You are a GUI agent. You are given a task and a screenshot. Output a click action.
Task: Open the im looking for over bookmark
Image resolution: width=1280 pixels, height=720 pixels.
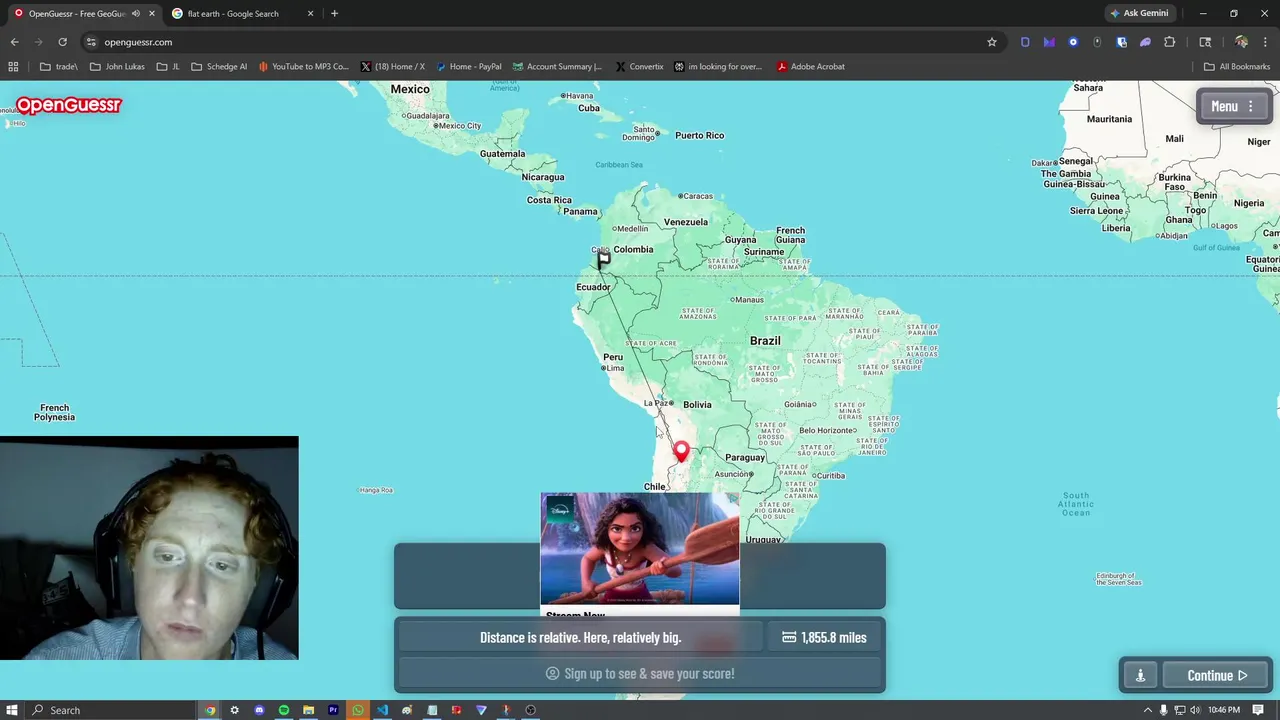pyautogui.click(x=718, y=67)
